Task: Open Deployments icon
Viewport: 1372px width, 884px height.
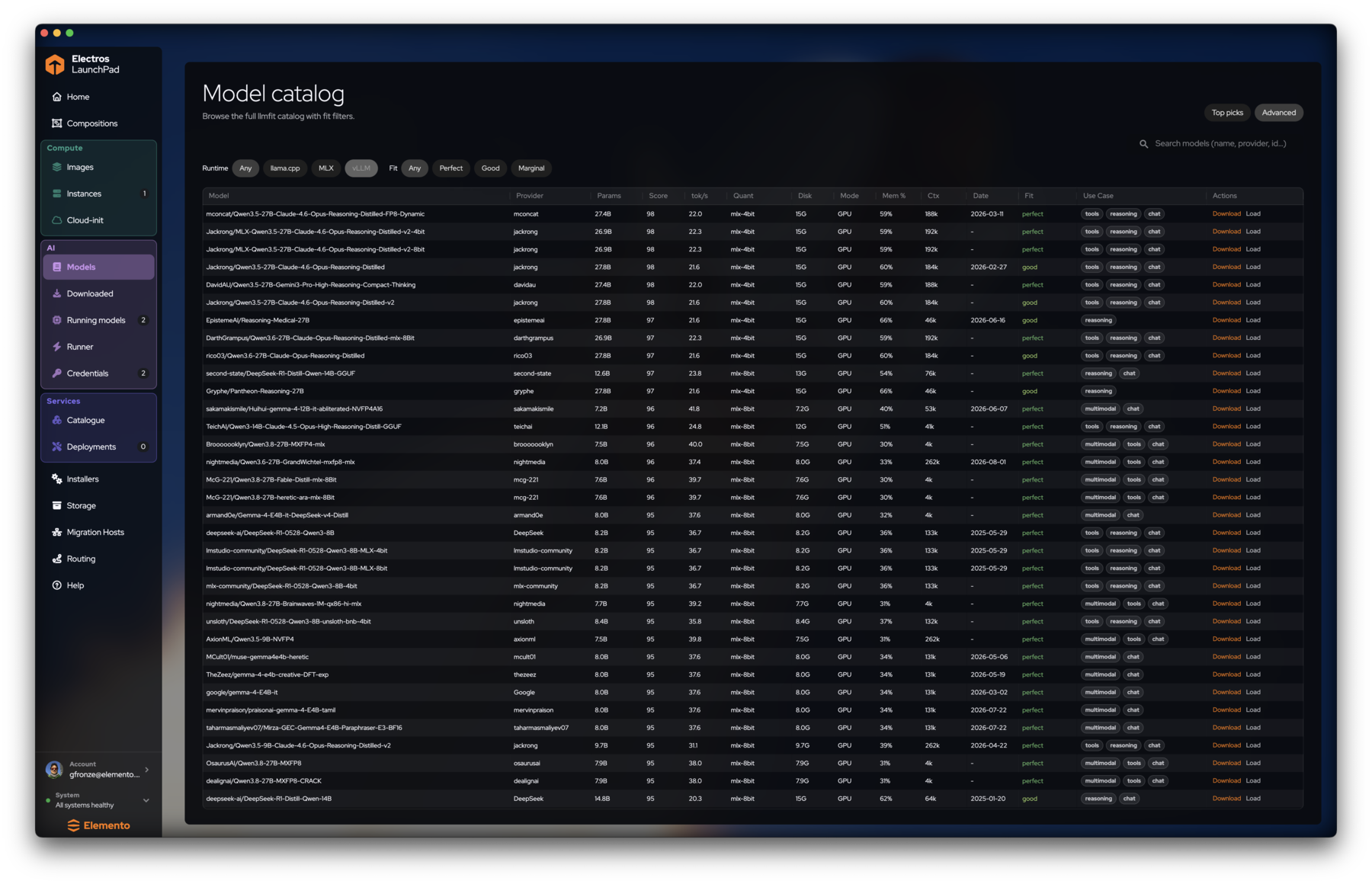Action: (56, 447)
